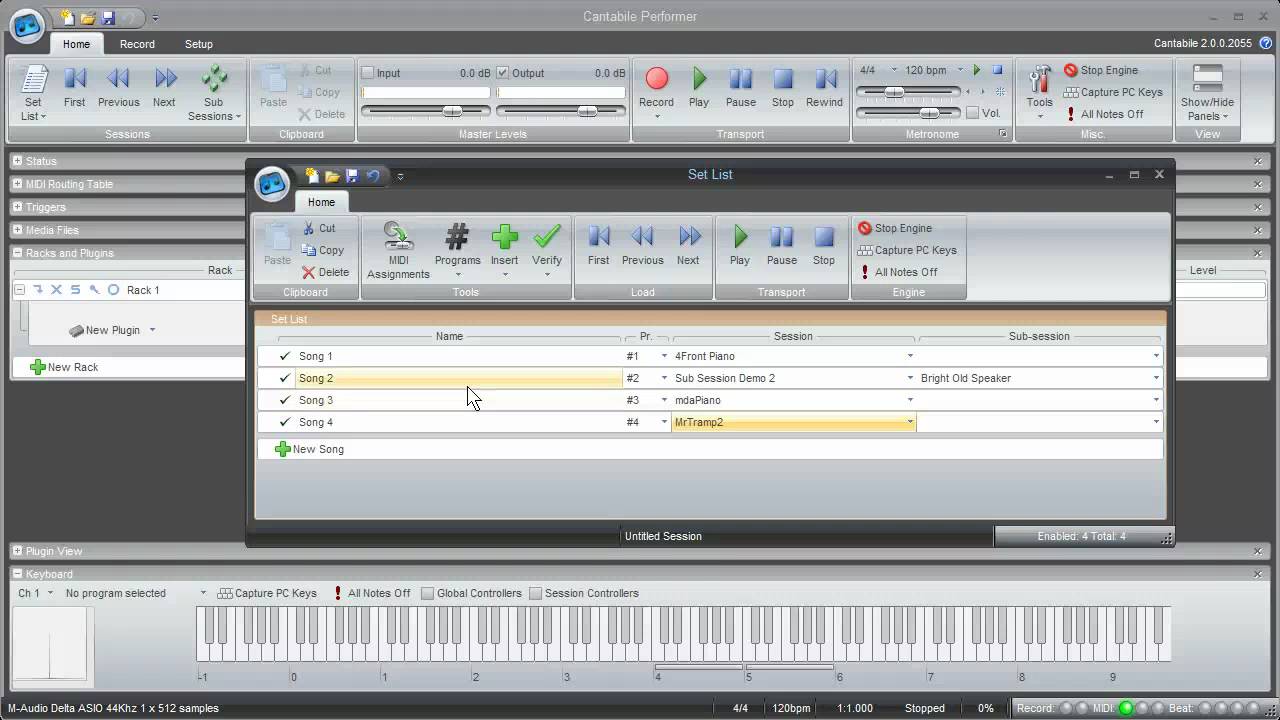
Task: Go to Next session in main ribbon
Action: coord(164,87)
